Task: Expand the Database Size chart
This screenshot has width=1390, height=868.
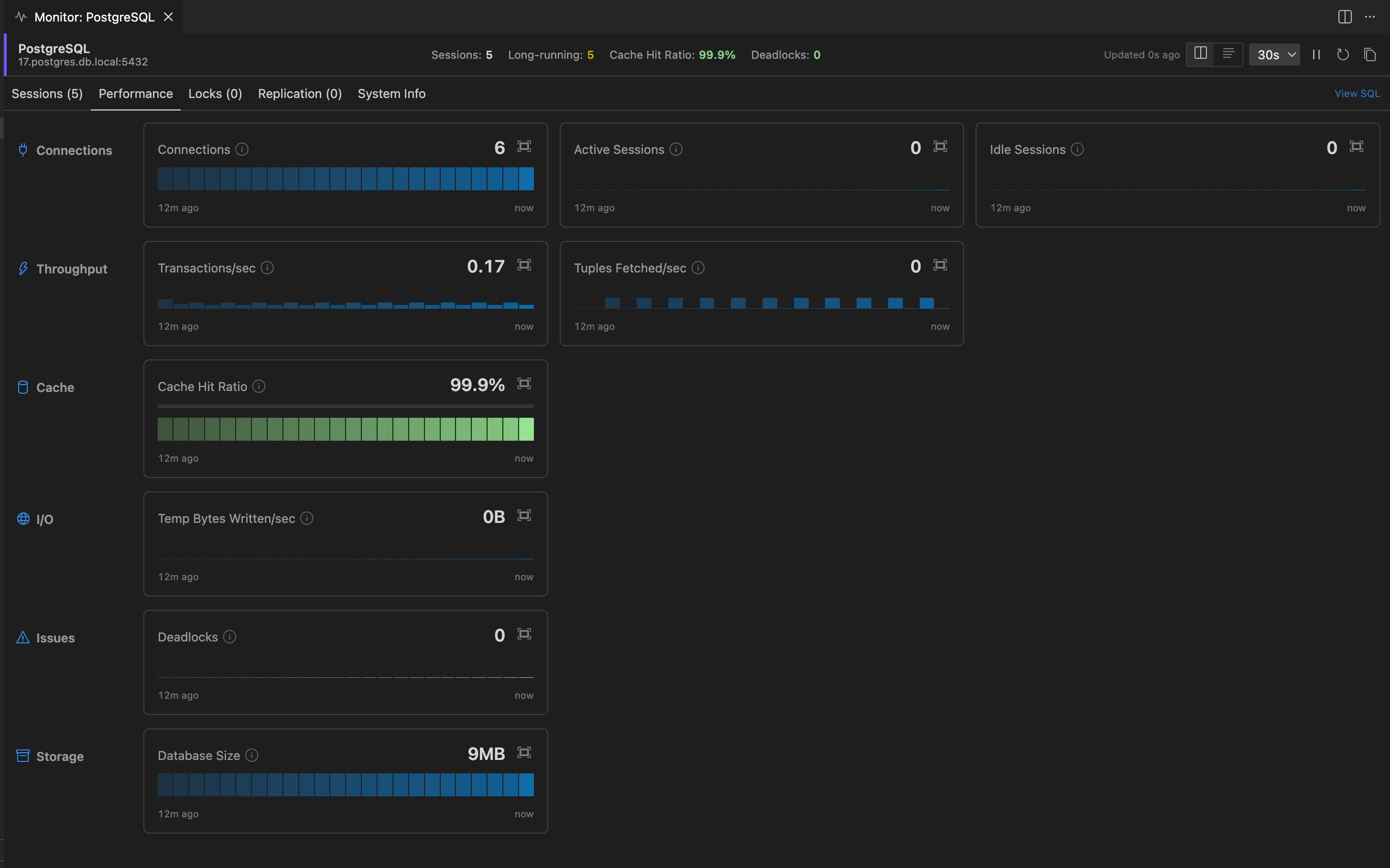Action: pyautogui.click(x=523, y=753)
